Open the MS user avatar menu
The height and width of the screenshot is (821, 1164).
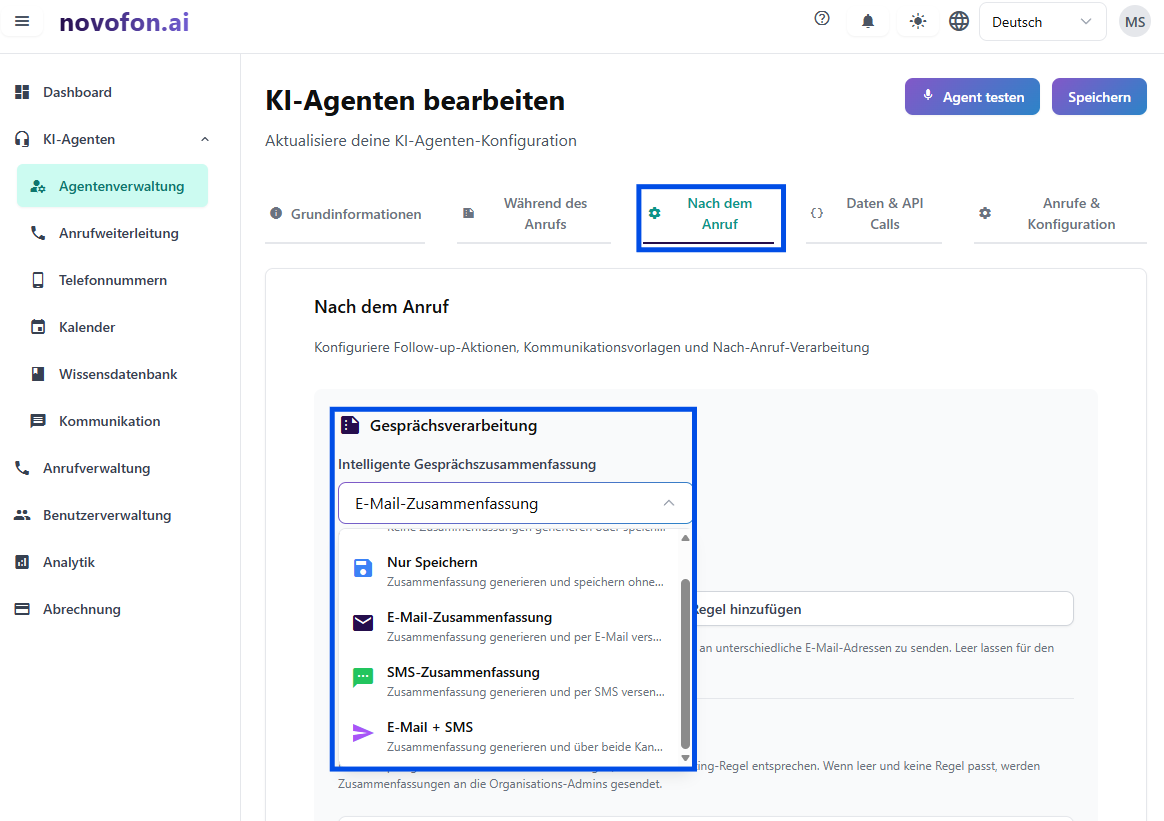[x=1134, y=21]
